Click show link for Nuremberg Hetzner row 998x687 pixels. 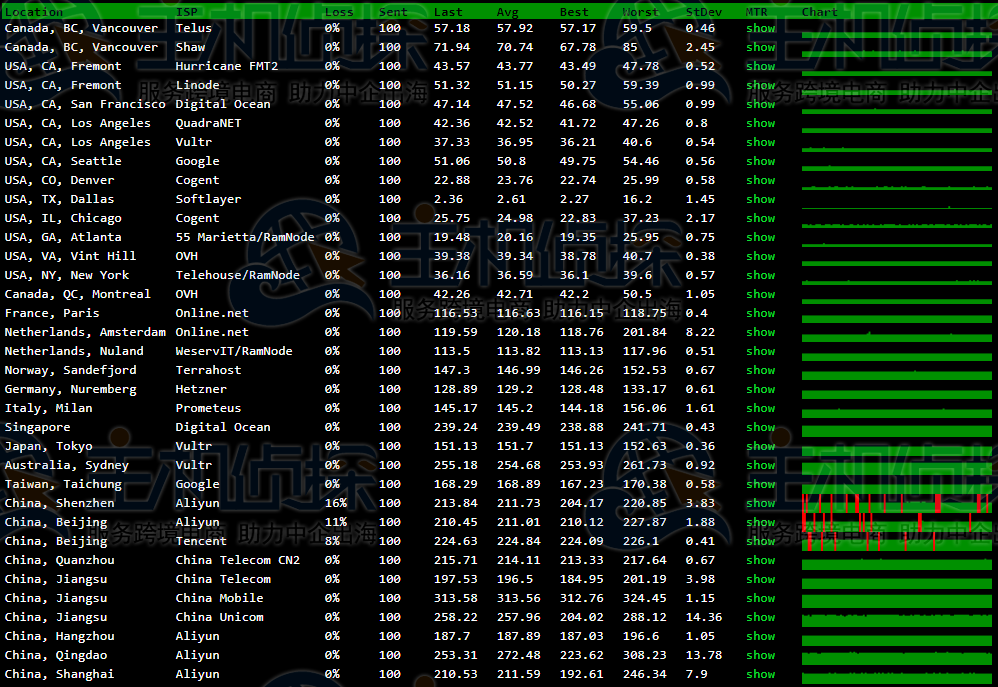[761, 390]
